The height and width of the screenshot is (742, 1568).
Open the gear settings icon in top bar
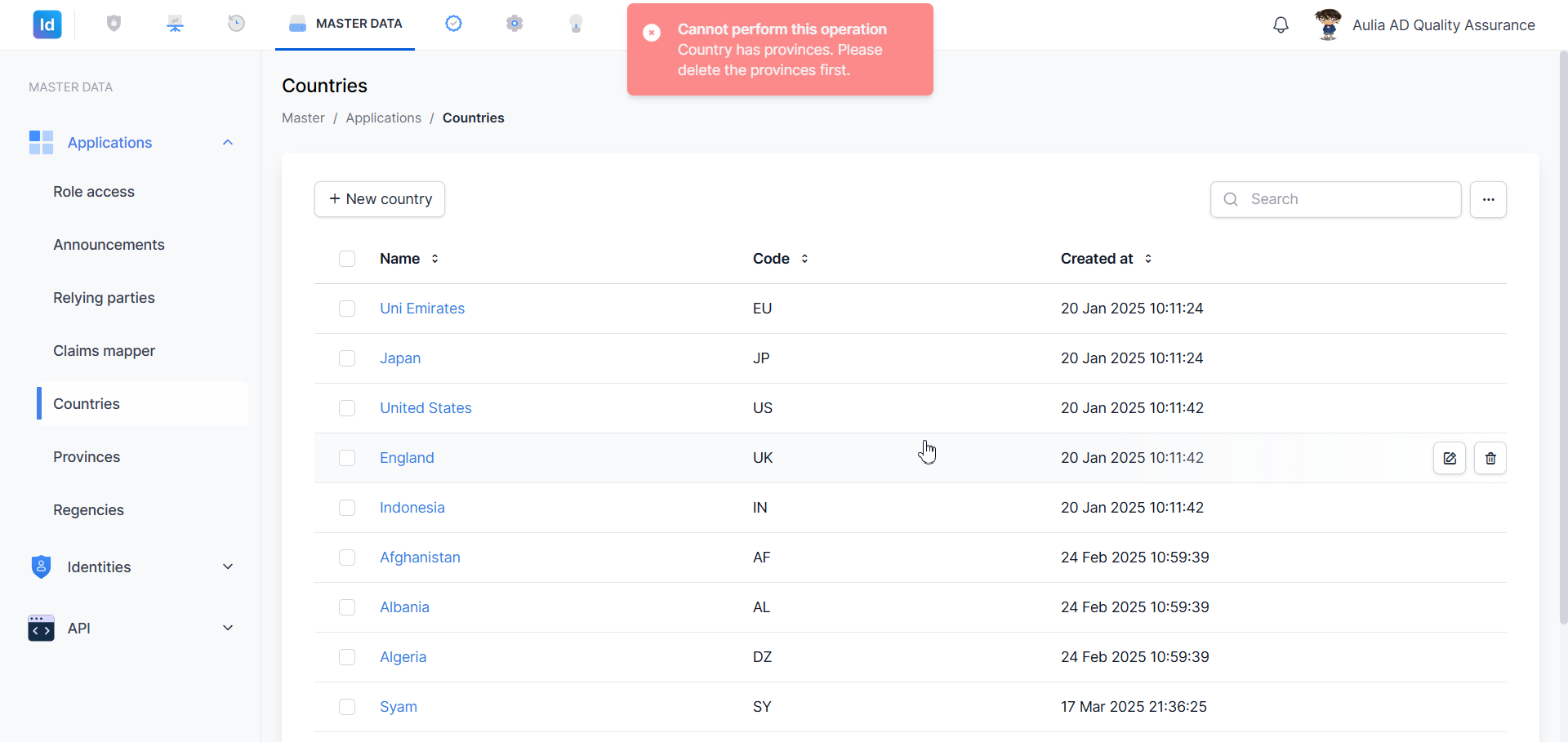[x=514, y=24]
